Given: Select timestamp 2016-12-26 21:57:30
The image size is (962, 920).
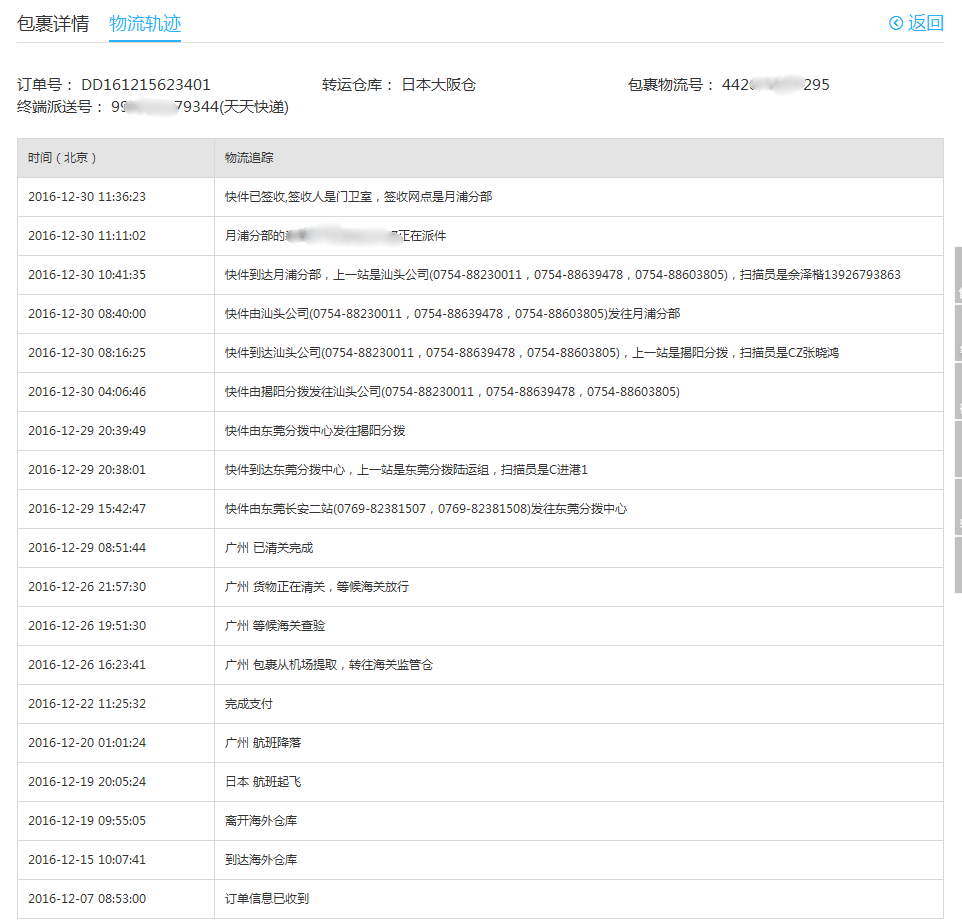Looking at the screenshot, I should click(x=87, y=587).
